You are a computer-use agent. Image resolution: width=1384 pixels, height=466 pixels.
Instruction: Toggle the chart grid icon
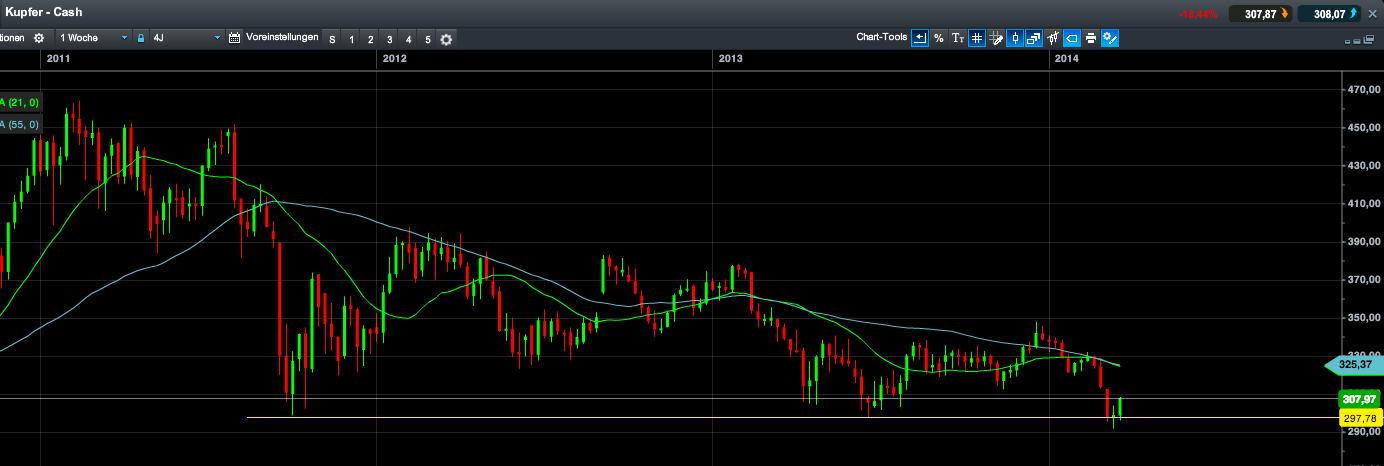click(977, 38)
